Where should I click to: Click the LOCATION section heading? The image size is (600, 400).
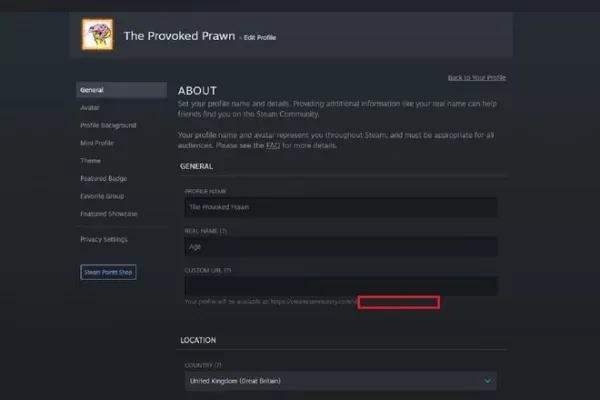pos(198,340)
